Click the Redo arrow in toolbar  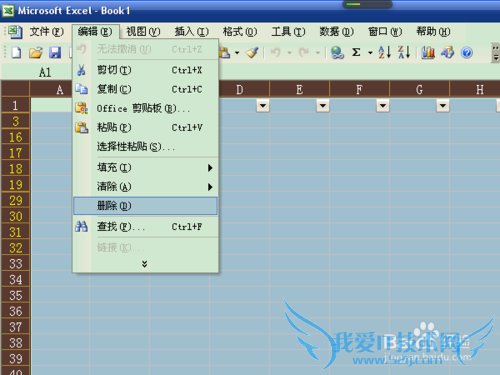(x=304, y=52)
